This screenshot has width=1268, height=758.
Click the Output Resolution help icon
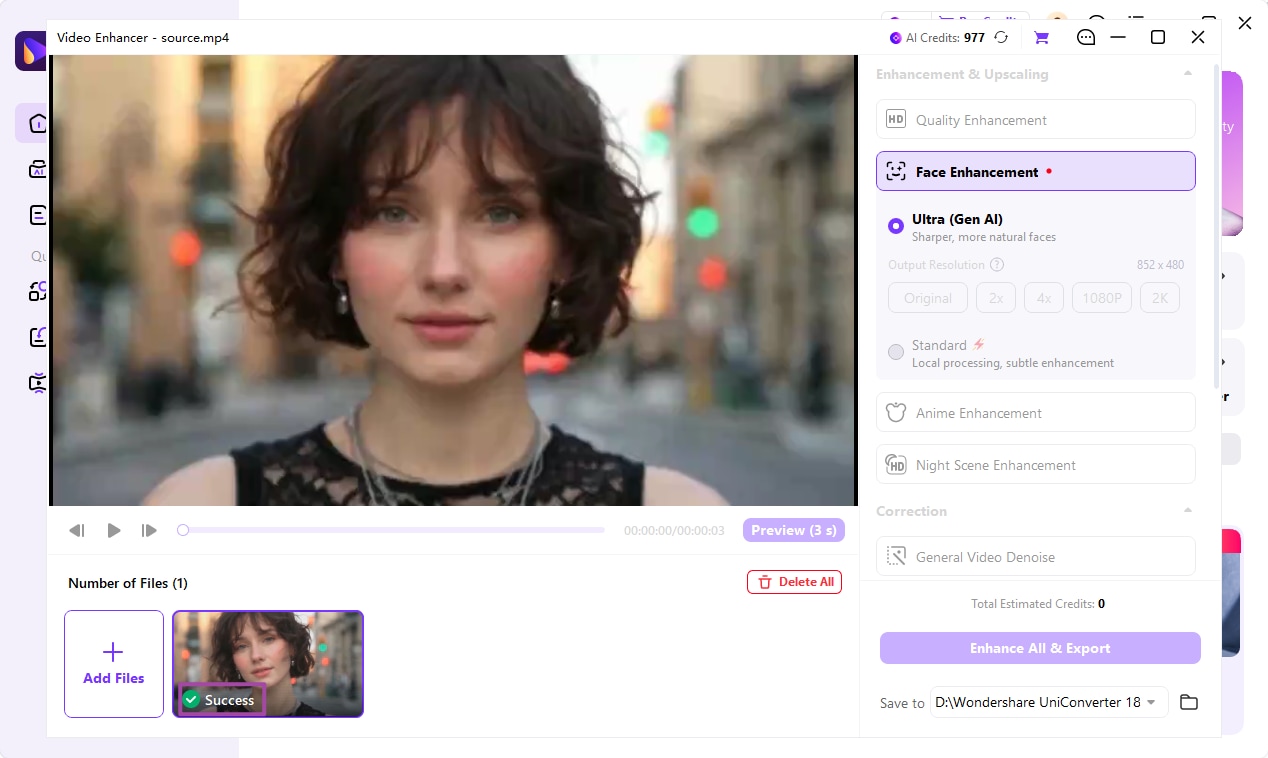point(997,265)
